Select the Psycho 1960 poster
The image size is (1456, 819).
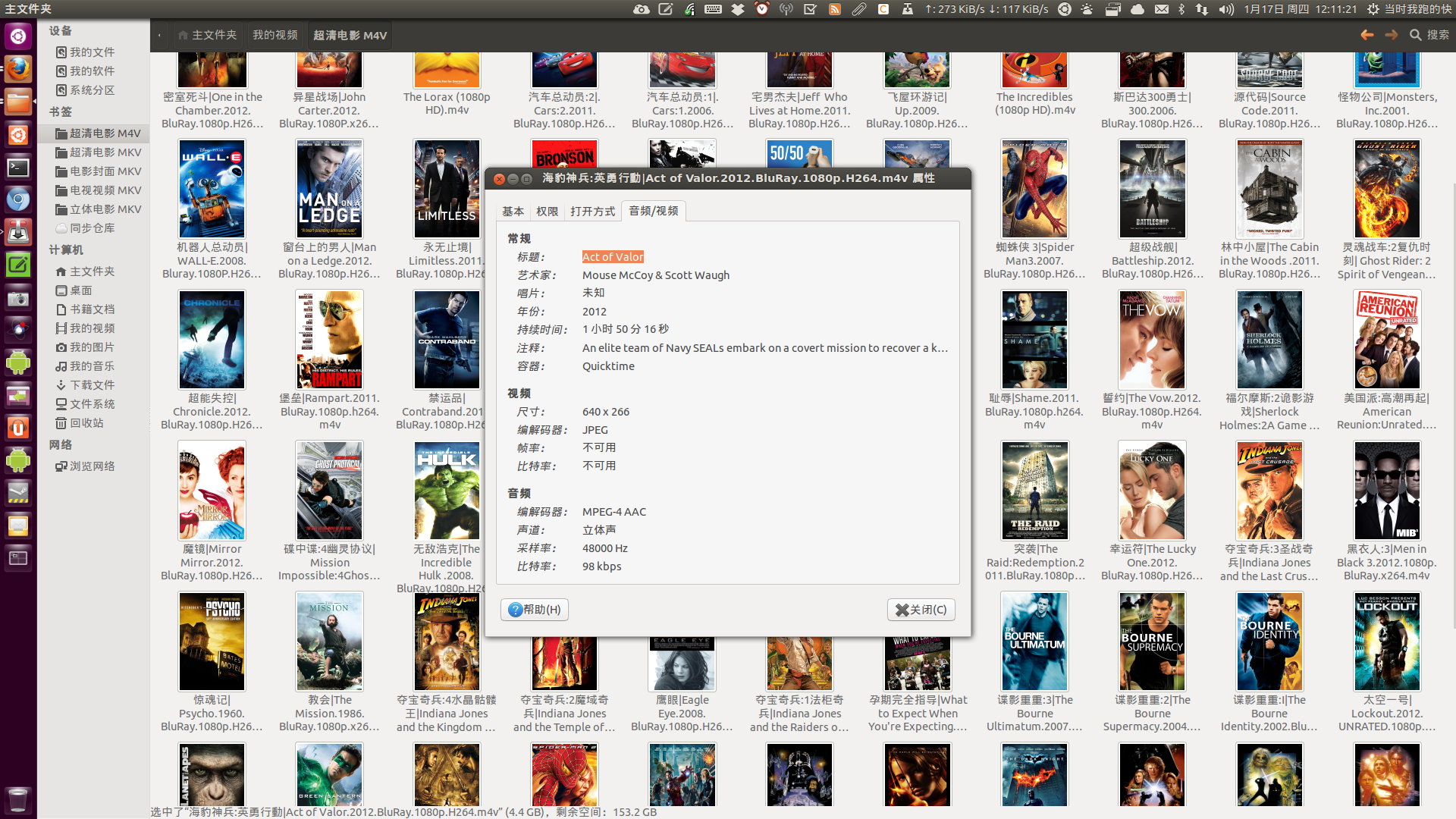coord(212,642)
